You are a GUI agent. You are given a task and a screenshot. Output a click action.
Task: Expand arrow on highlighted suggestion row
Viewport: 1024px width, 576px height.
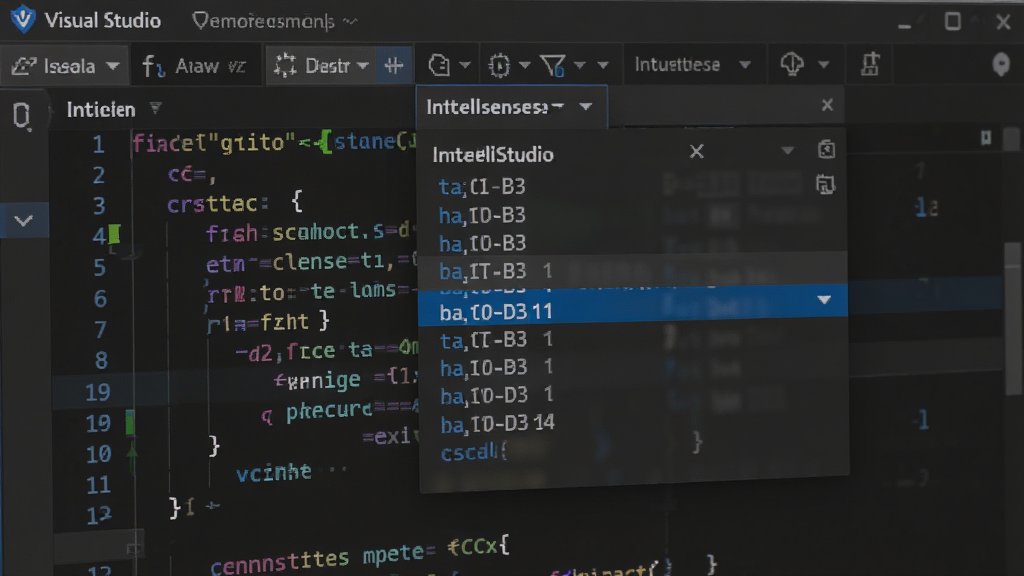coord(824,300)
